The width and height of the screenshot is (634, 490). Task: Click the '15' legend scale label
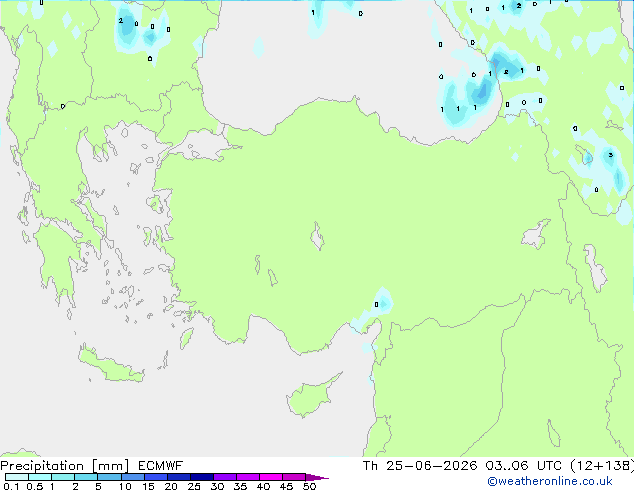click(x=148, y=486)
